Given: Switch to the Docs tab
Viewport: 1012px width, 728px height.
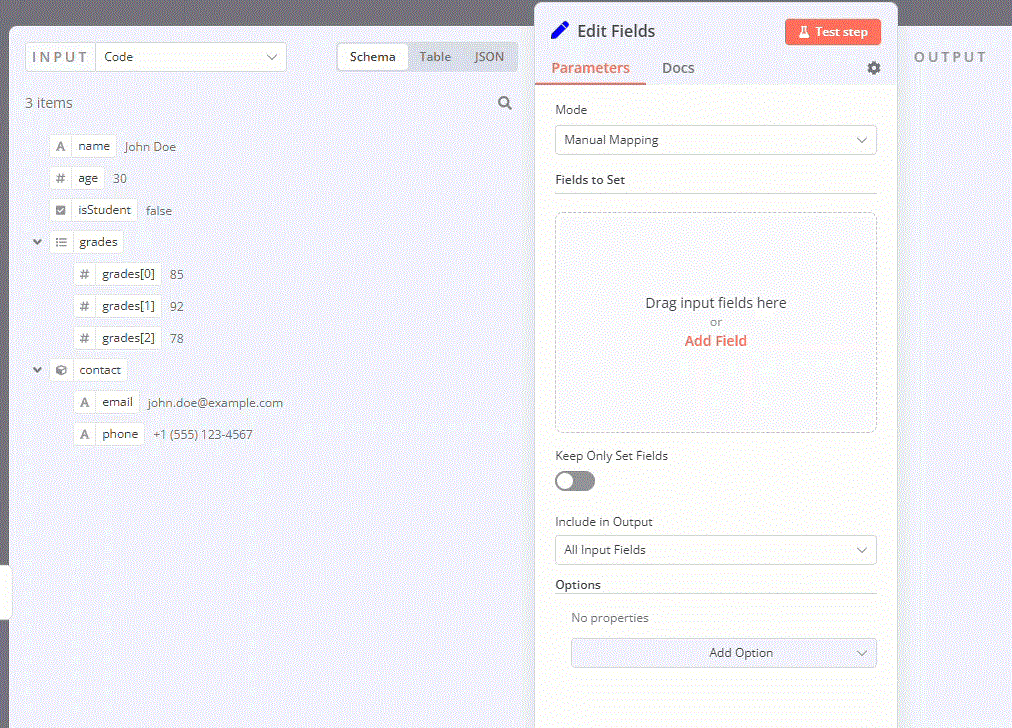Looking at the screenshot, I should coord(678,67).
